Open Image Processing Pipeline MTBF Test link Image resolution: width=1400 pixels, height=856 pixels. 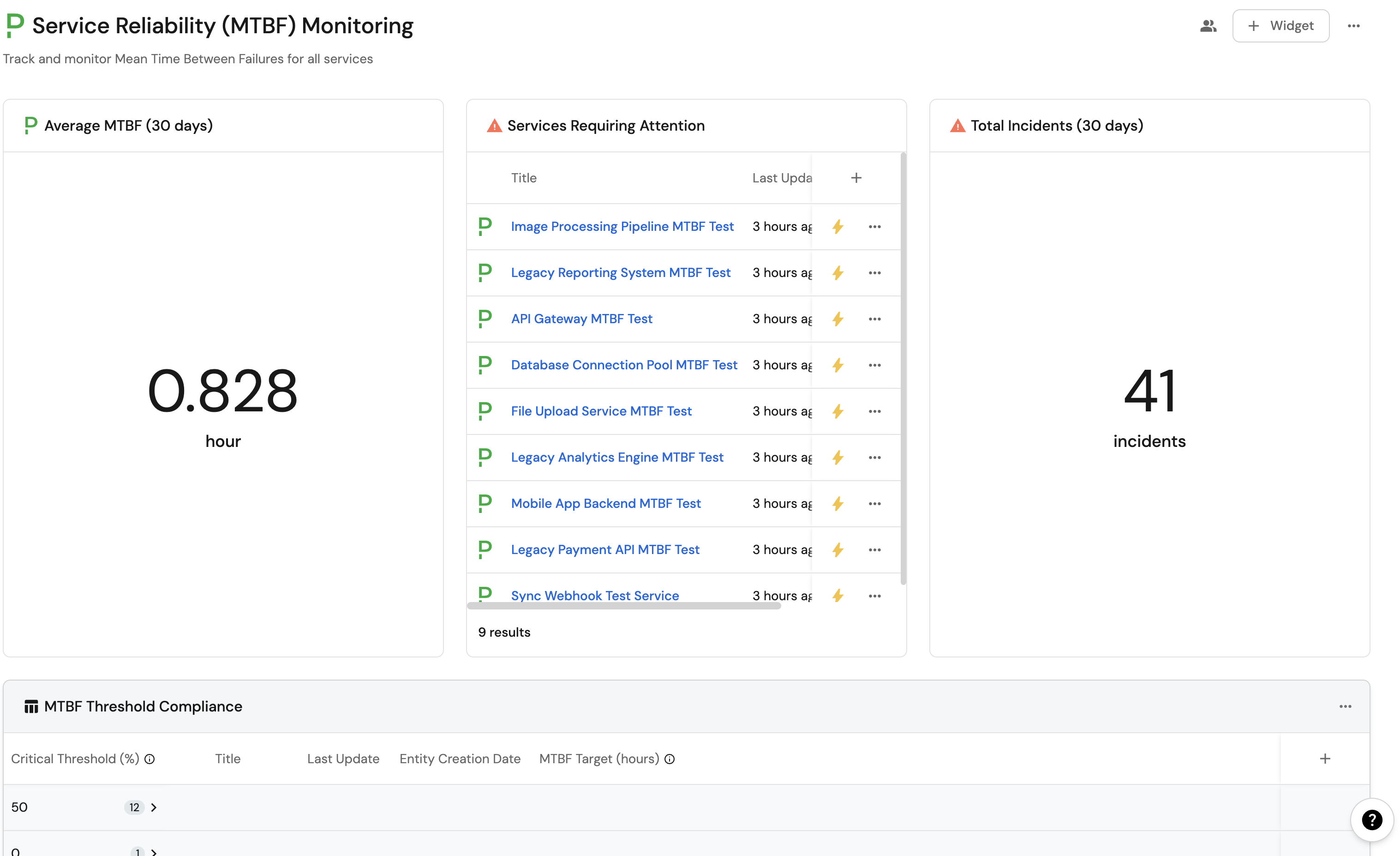pos(622,226)
